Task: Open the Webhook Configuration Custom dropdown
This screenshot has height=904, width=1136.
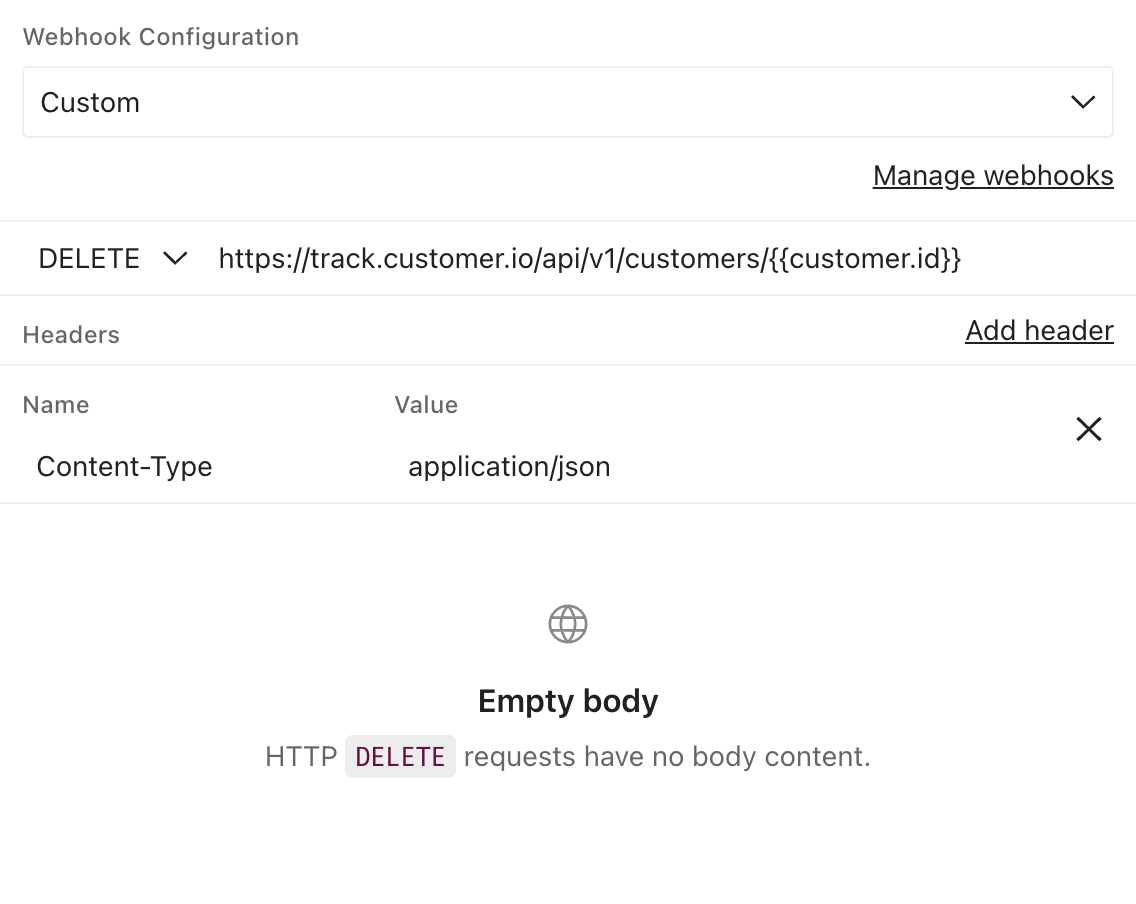Action: click(567, 102)
